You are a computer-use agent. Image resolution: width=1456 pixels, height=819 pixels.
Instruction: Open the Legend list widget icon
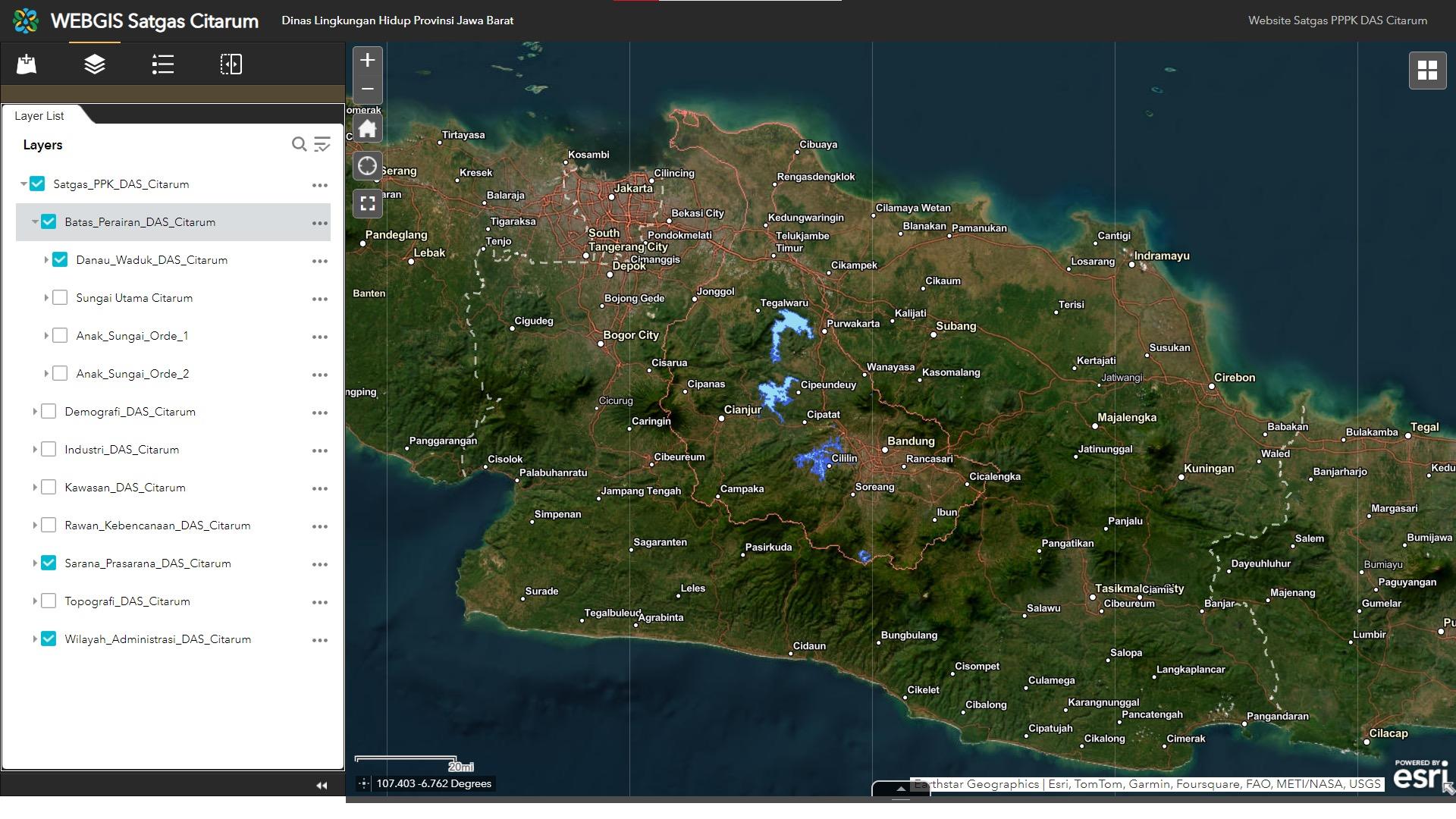pos(163,64)
